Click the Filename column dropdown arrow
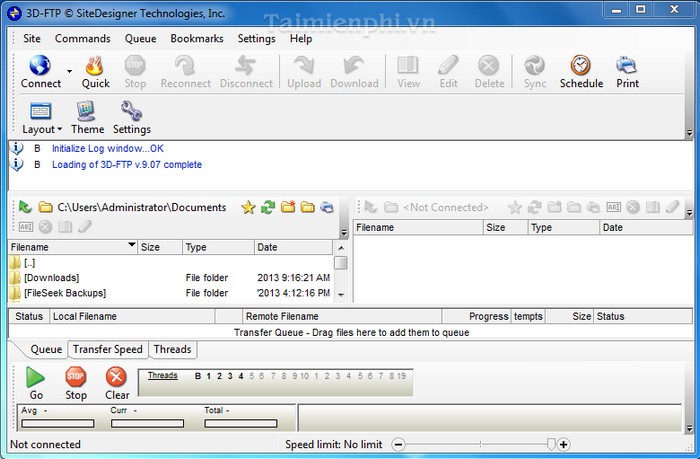Viewport: 700px width, 459px height. (x=131, y=246)
